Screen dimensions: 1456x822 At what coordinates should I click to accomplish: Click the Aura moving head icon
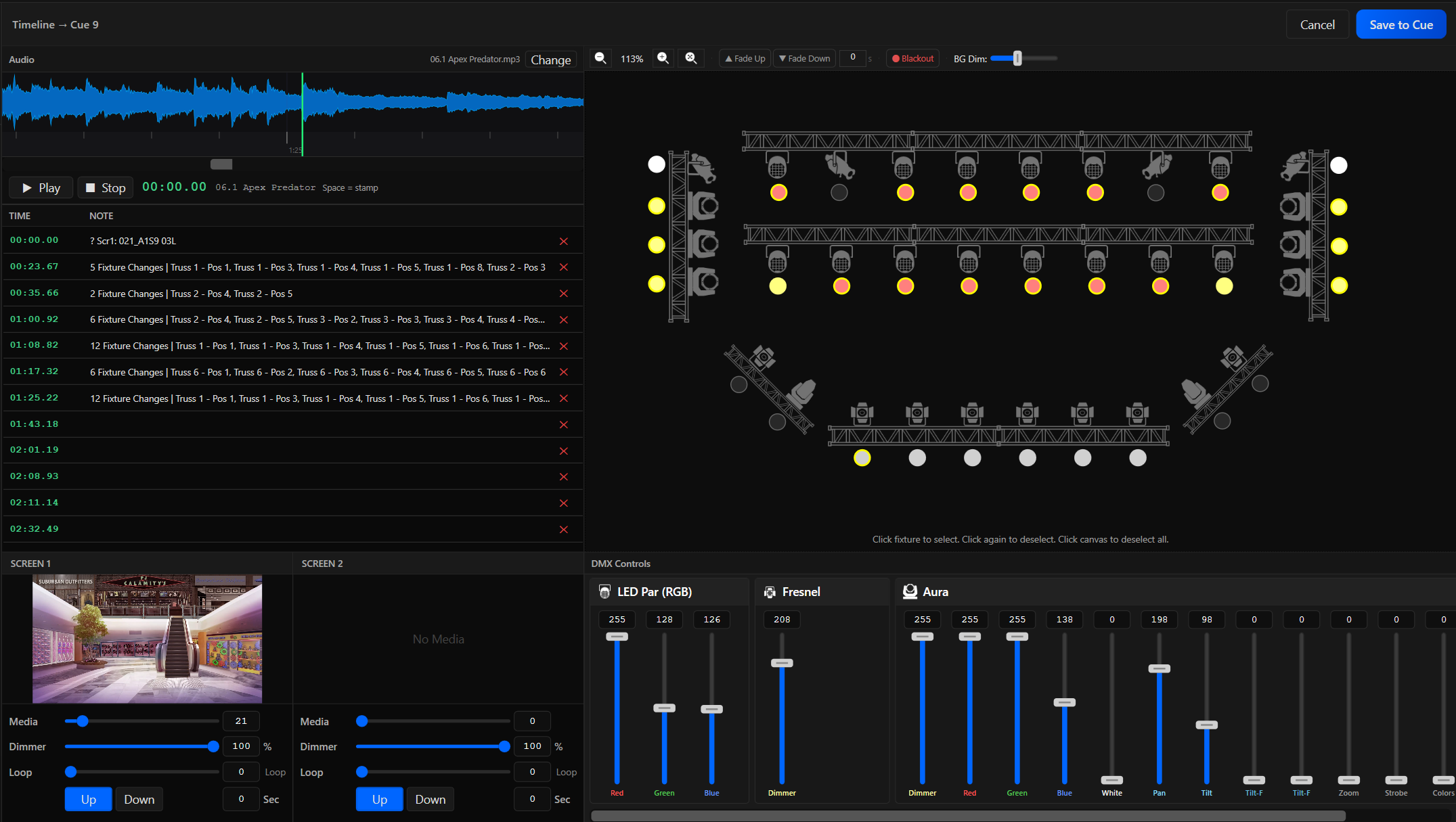tap(910, 592)
